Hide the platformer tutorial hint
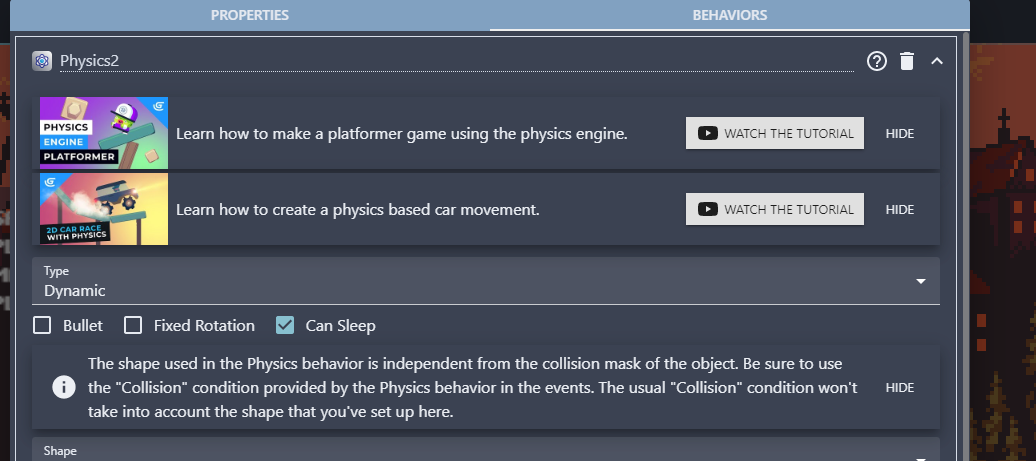Viewport: 1036px width, 461px height. (900, 133)
